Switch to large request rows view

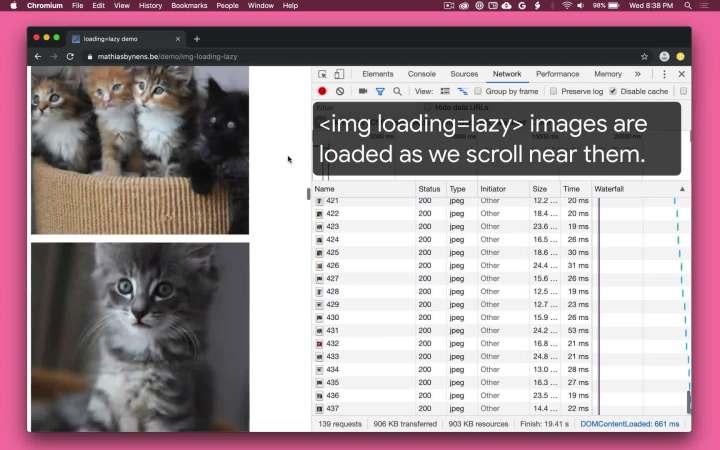tap(445, 91)
